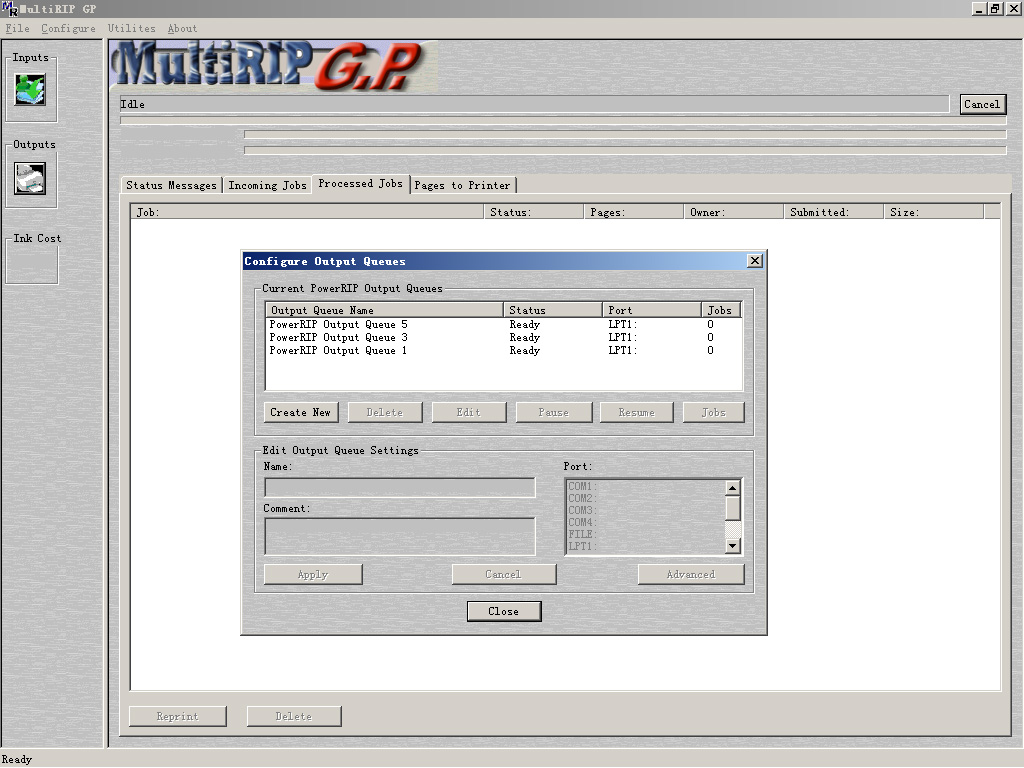Click the Advanced button
1024x768 pixels.
coord(691,574)
